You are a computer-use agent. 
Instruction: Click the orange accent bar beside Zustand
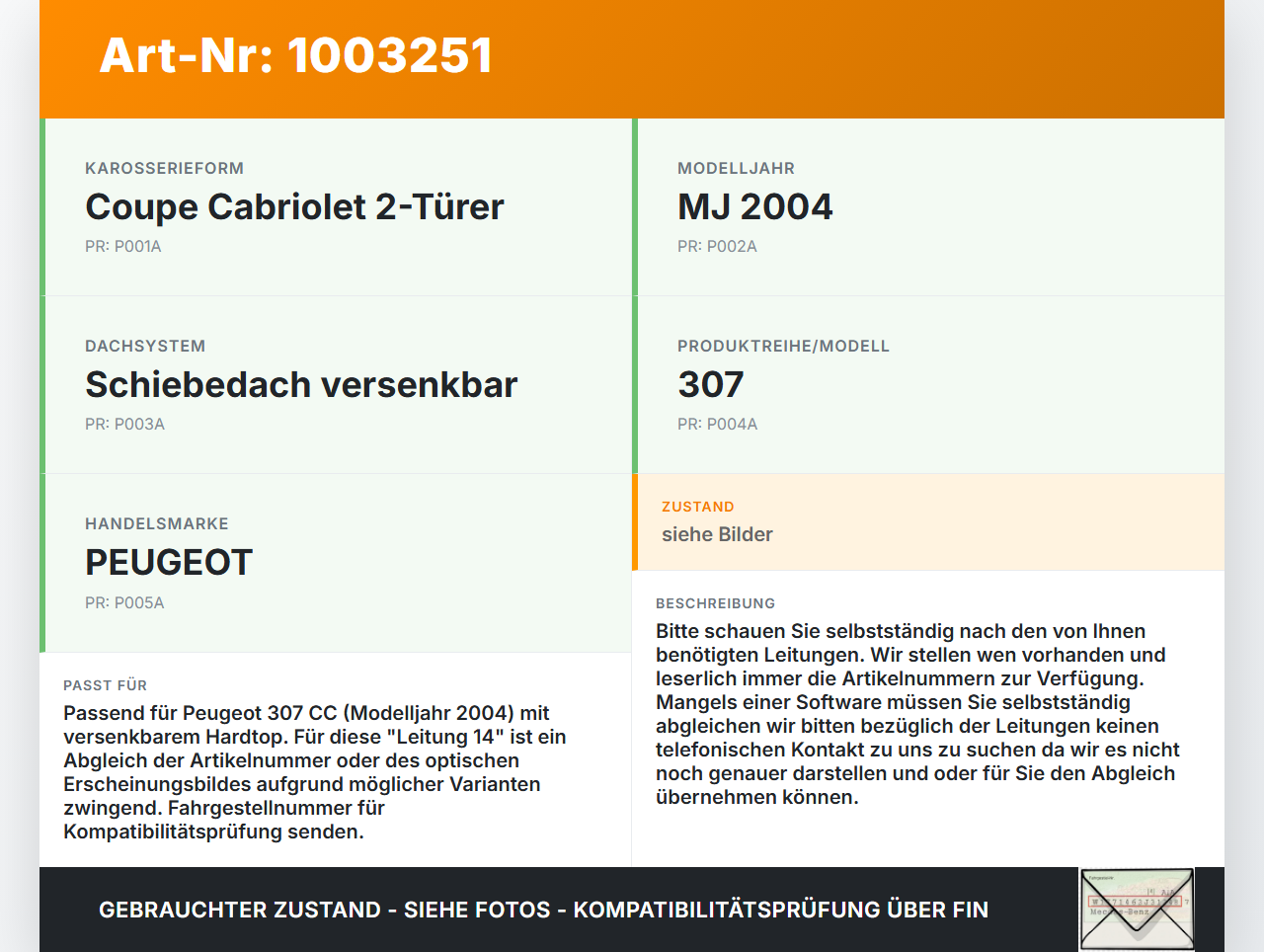(635, 522)
